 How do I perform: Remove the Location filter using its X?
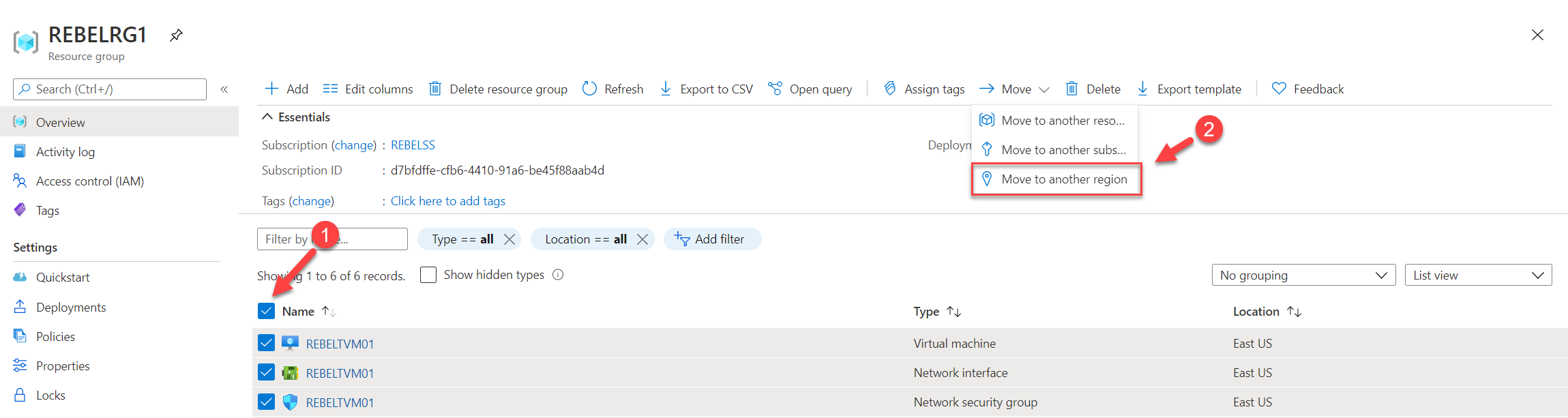coord(642,239)
